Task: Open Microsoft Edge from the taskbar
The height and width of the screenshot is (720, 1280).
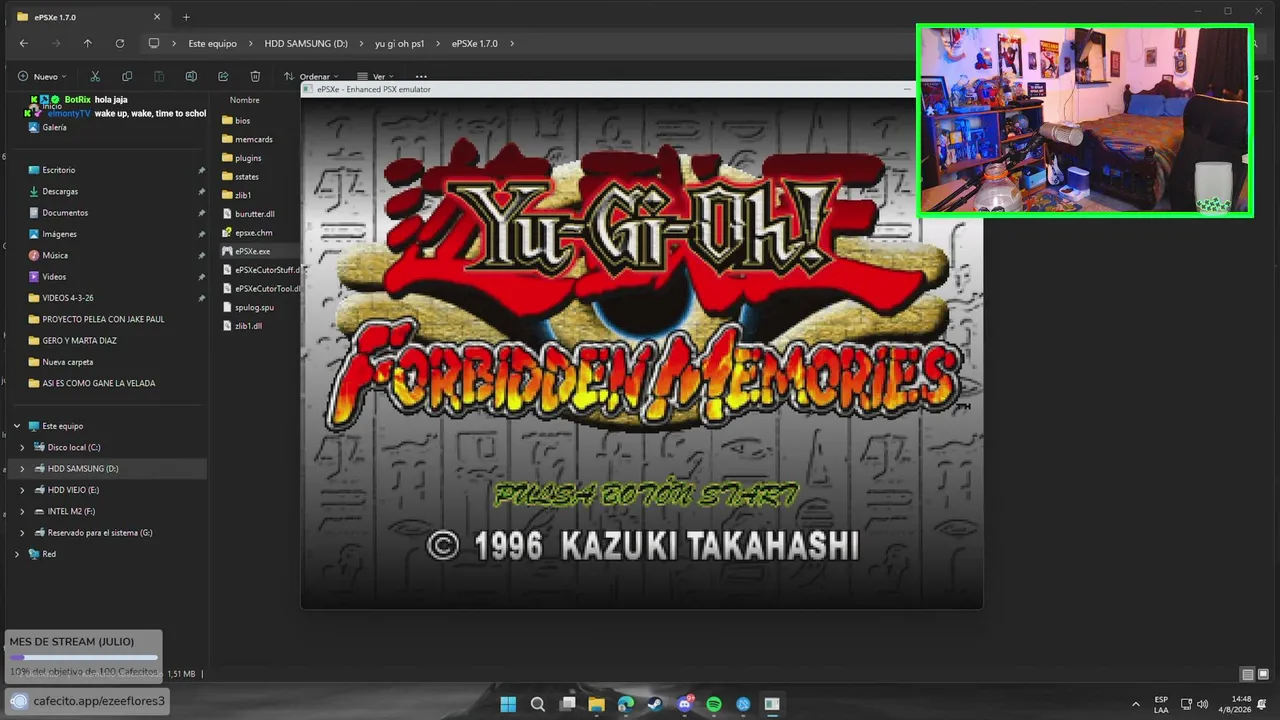Action: (x=626, y=704)
